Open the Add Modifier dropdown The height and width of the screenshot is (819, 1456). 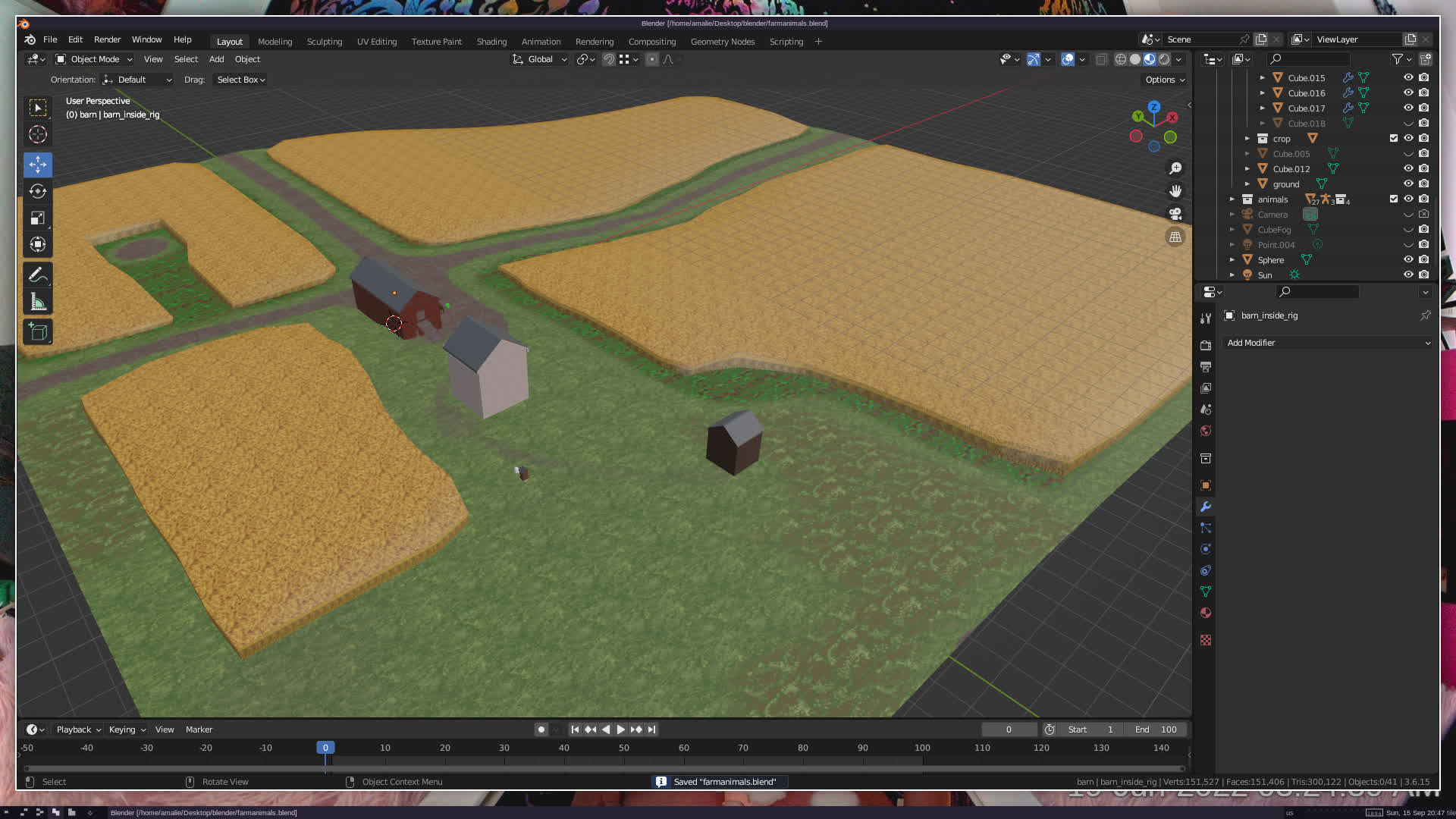(x=1328, y=343)
